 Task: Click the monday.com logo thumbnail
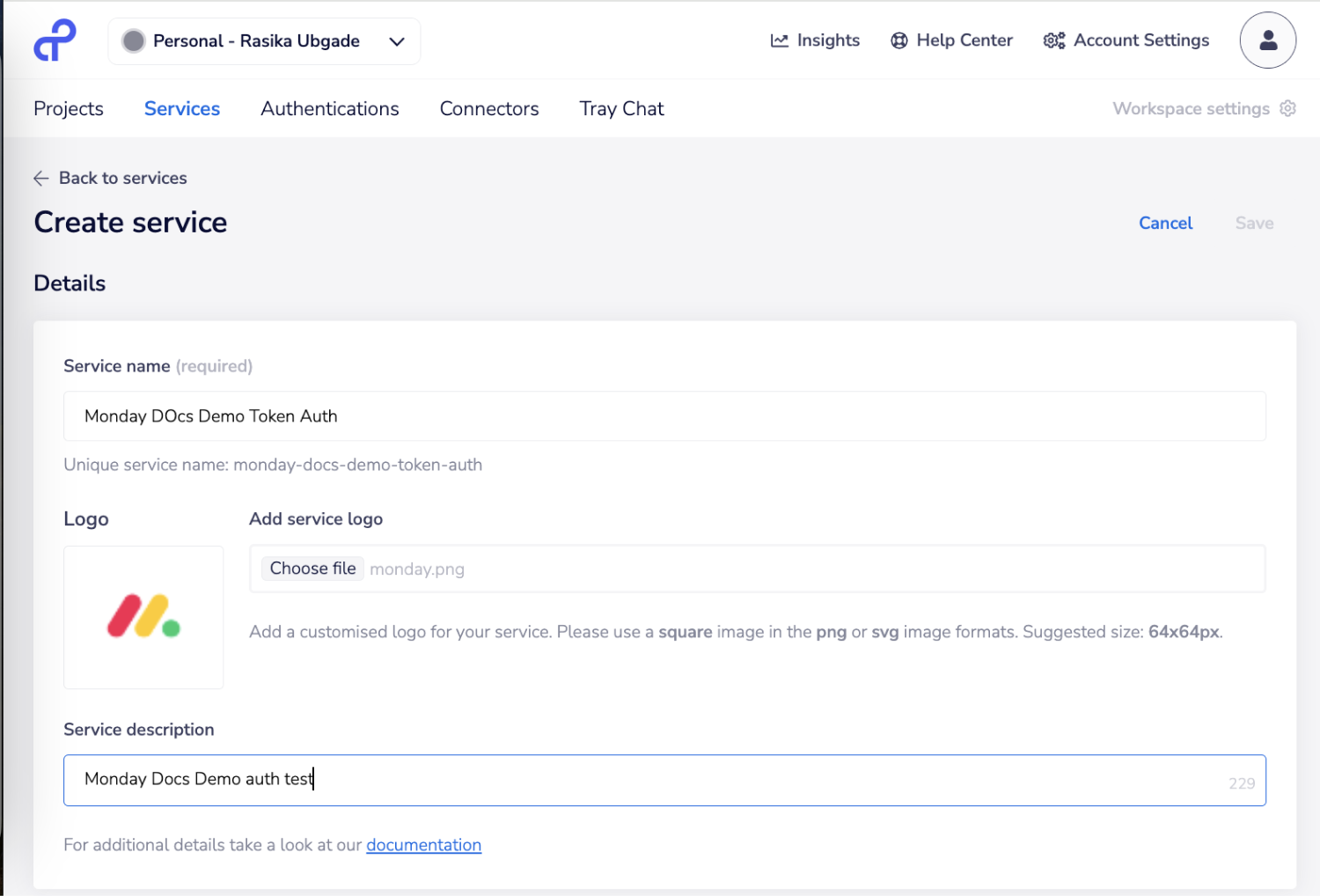(x=143, y=617)
